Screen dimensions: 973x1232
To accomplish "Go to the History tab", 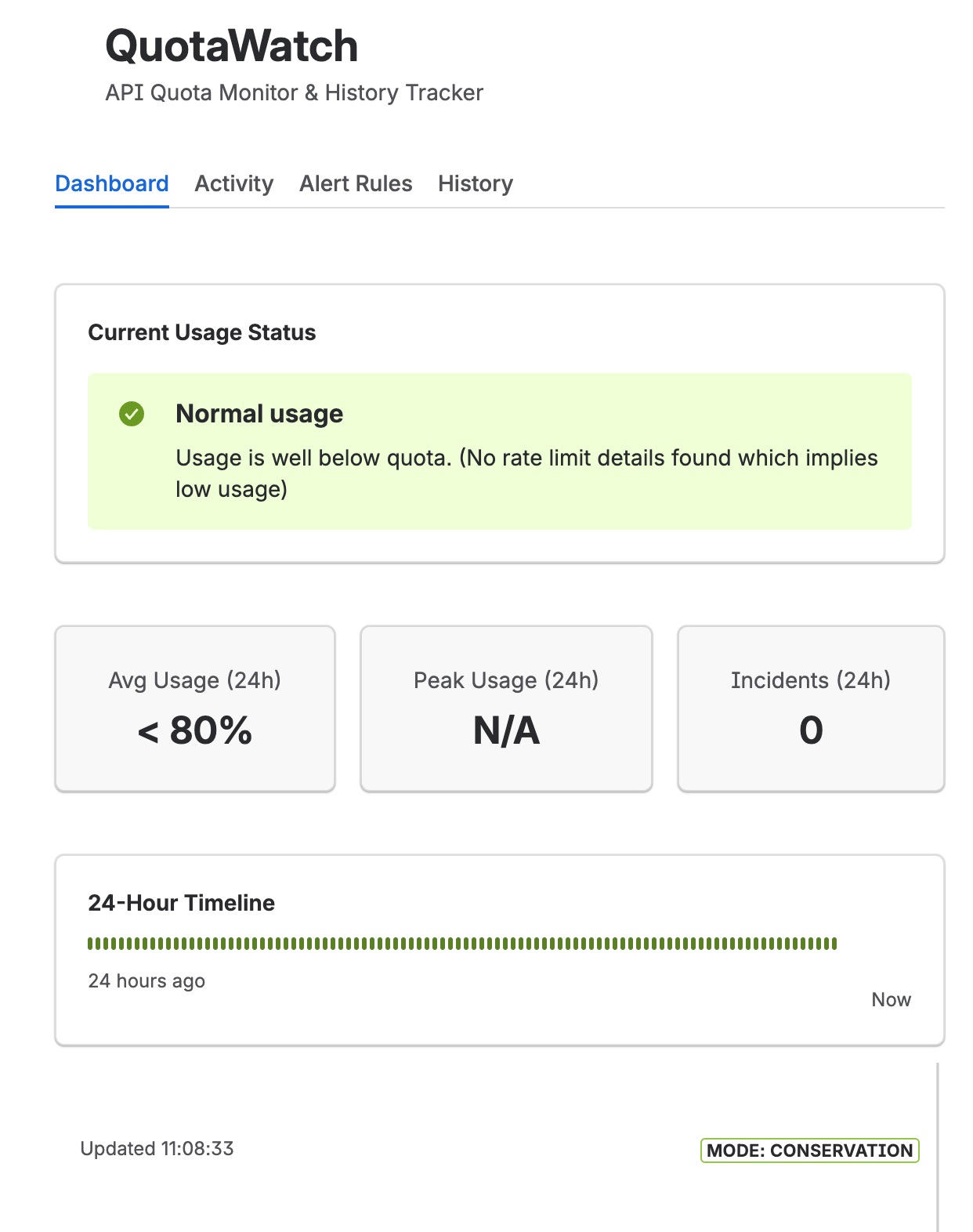I will pos(476,183).
